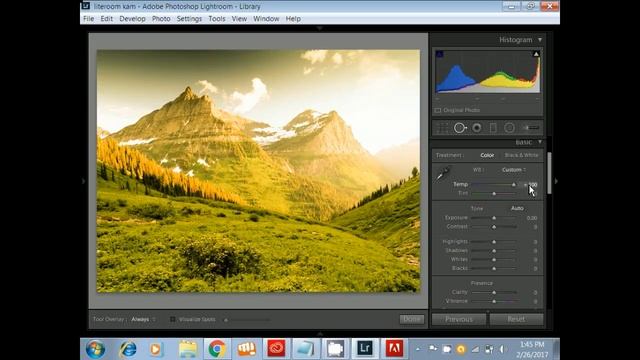Click the Temp value field
This screenshot has height=360, width=640.
[530, 184]
